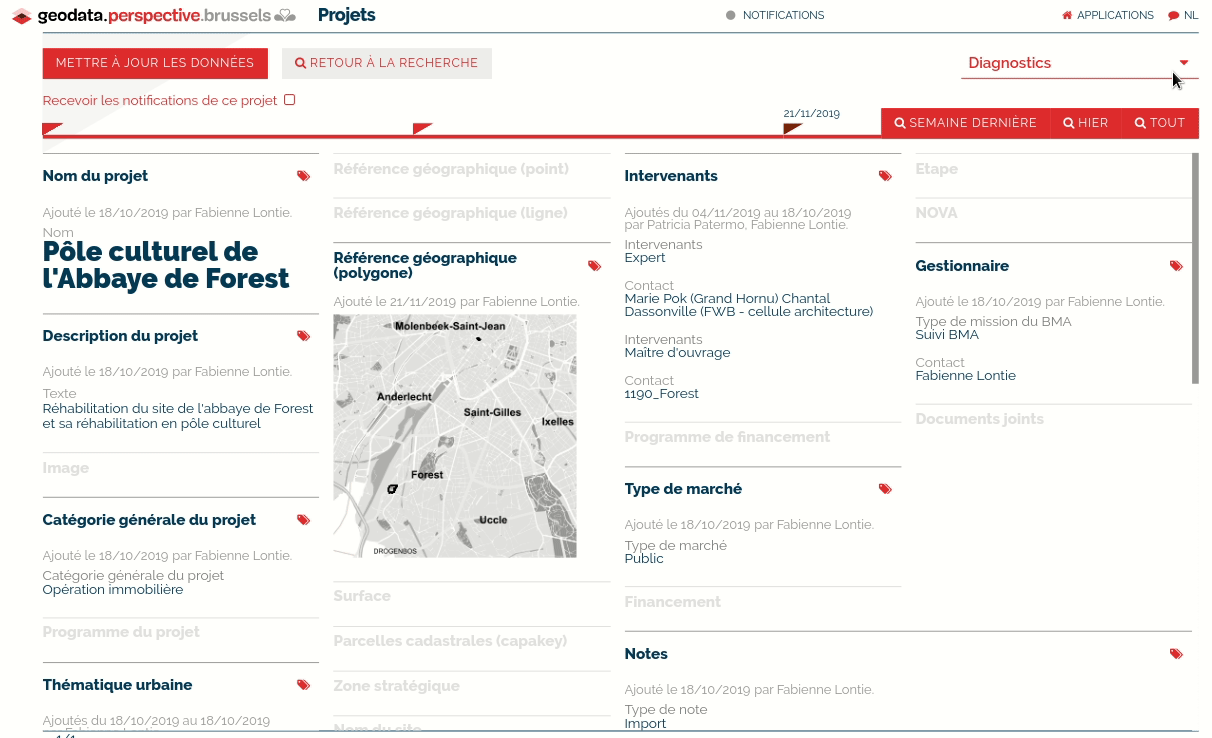
Task: Click the tag icon next to Thématique urbaine
Action: pos(303,685)
